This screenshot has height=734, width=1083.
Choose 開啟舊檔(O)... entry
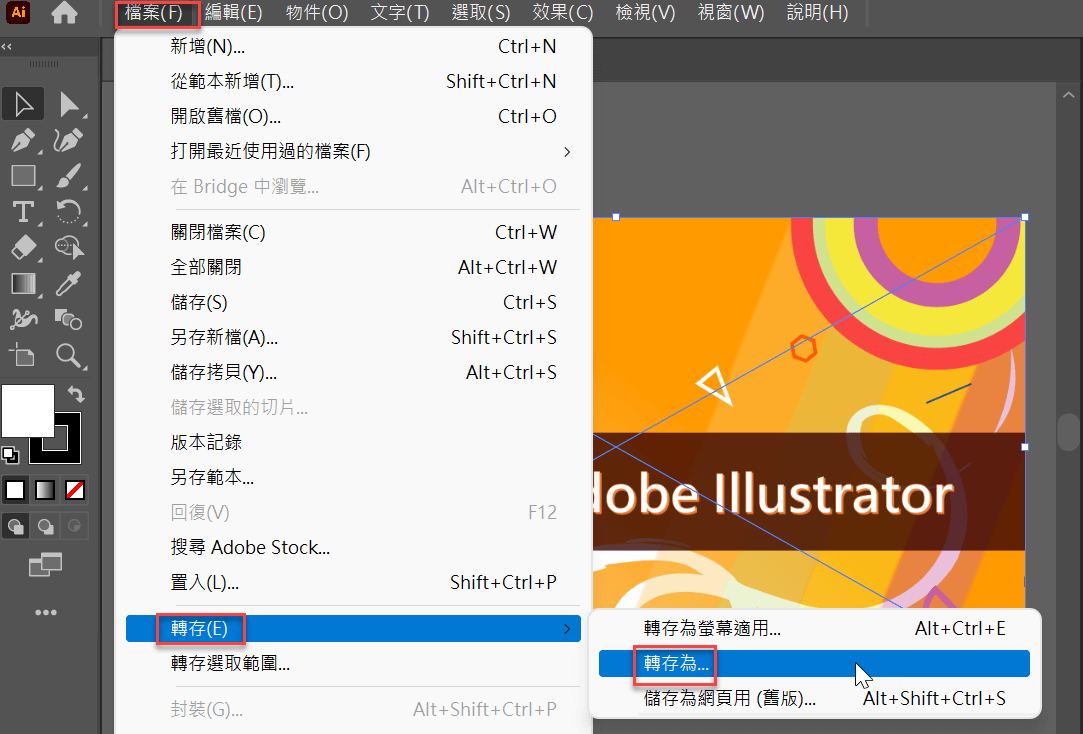pos(353,116)
